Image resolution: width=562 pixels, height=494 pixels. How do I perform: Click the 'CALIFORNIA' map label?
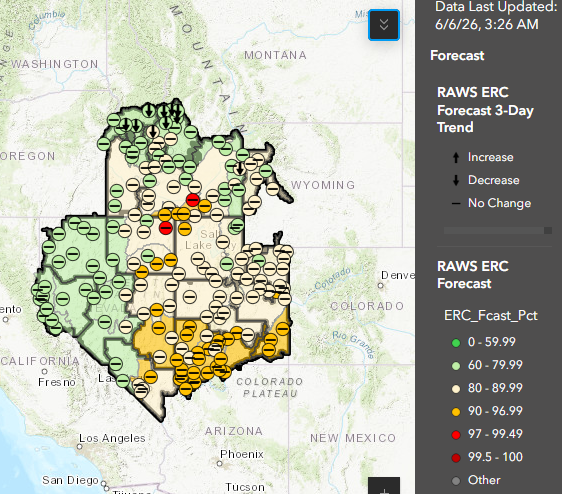(x=40, y=361)
